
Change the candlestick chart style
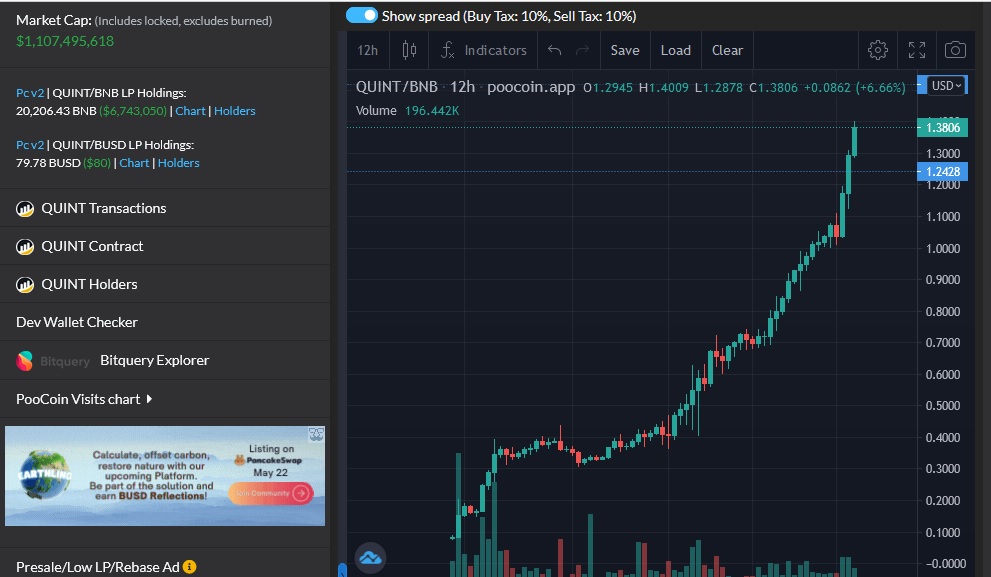(x=410, y=51)
